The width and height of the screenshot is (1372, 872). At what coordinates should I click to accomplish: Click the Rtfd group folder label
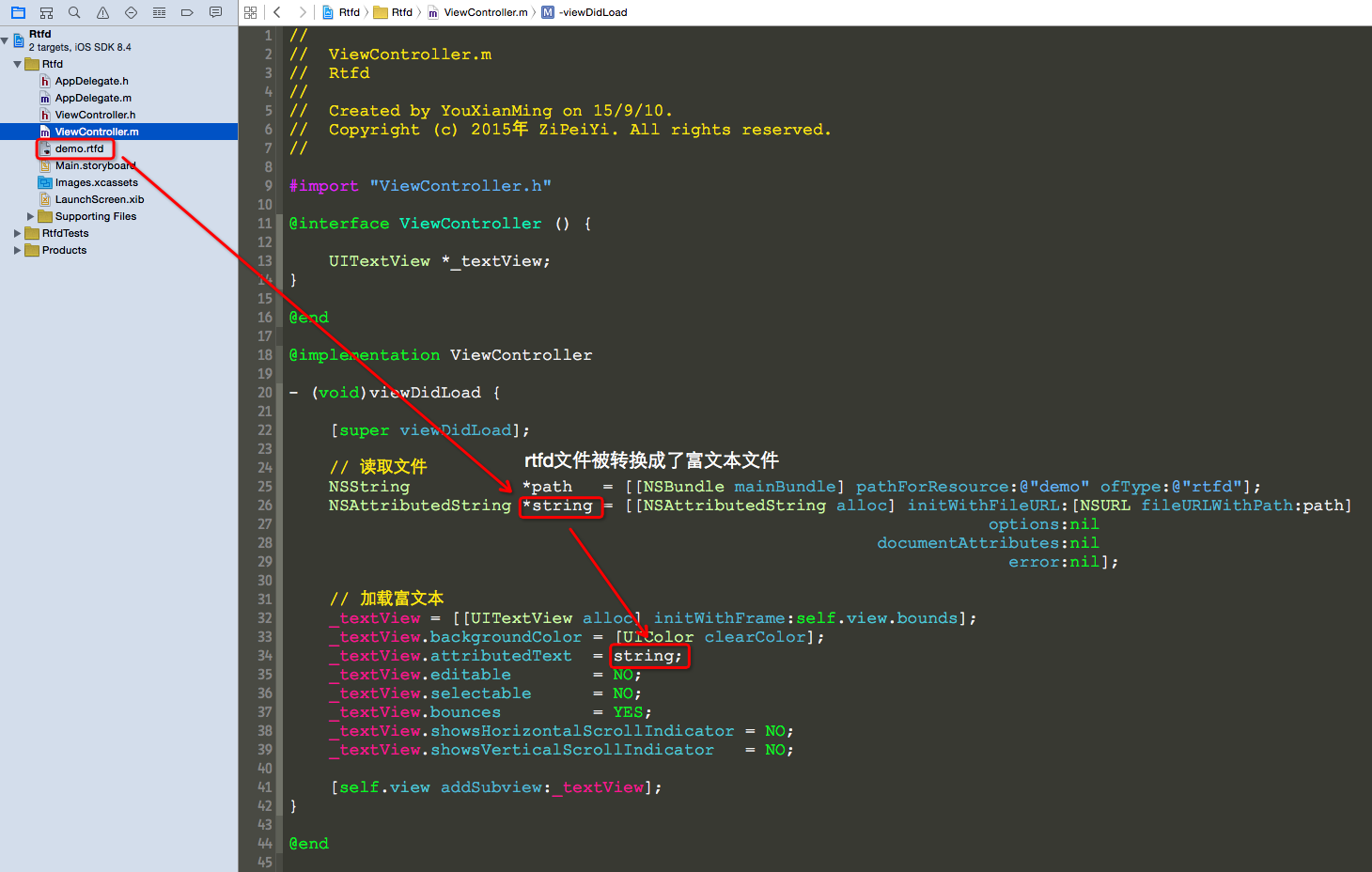click(53, 64)
